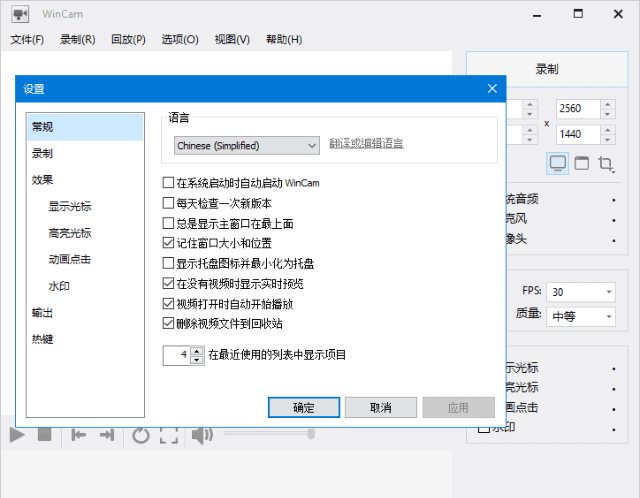
Task: Jump to end marker icon
Action: [x=107, y=435]
